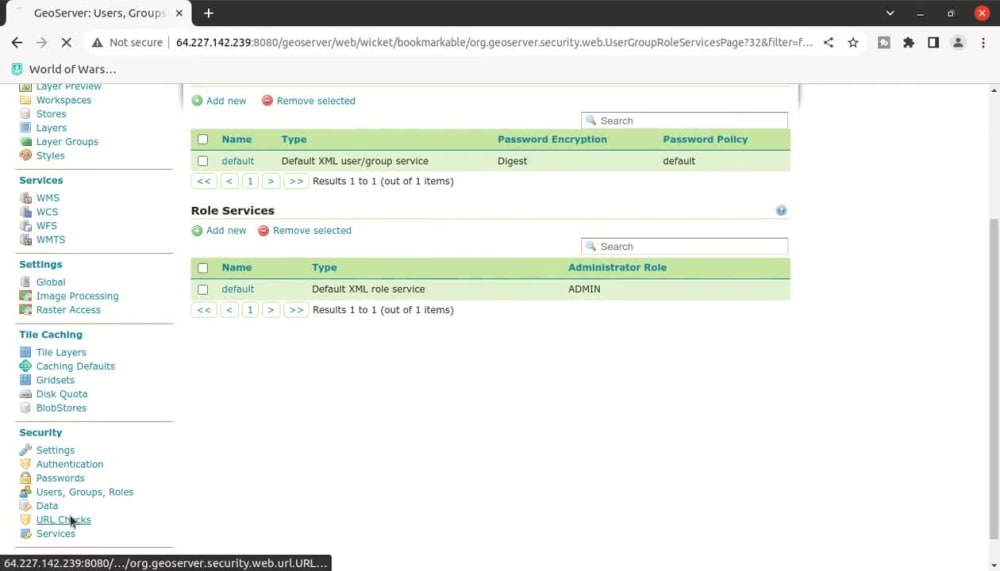The image size is (1000, 571).
Task: Click the Stores icon in sidebar
Action: coord(26,114)
